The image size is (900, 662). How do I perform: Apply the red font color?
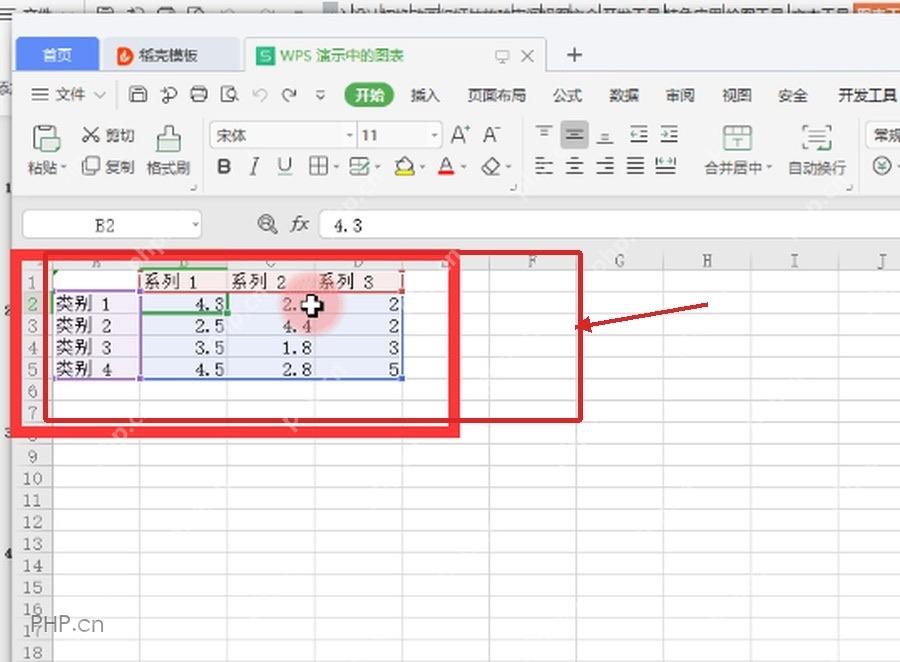click(446, 167)
